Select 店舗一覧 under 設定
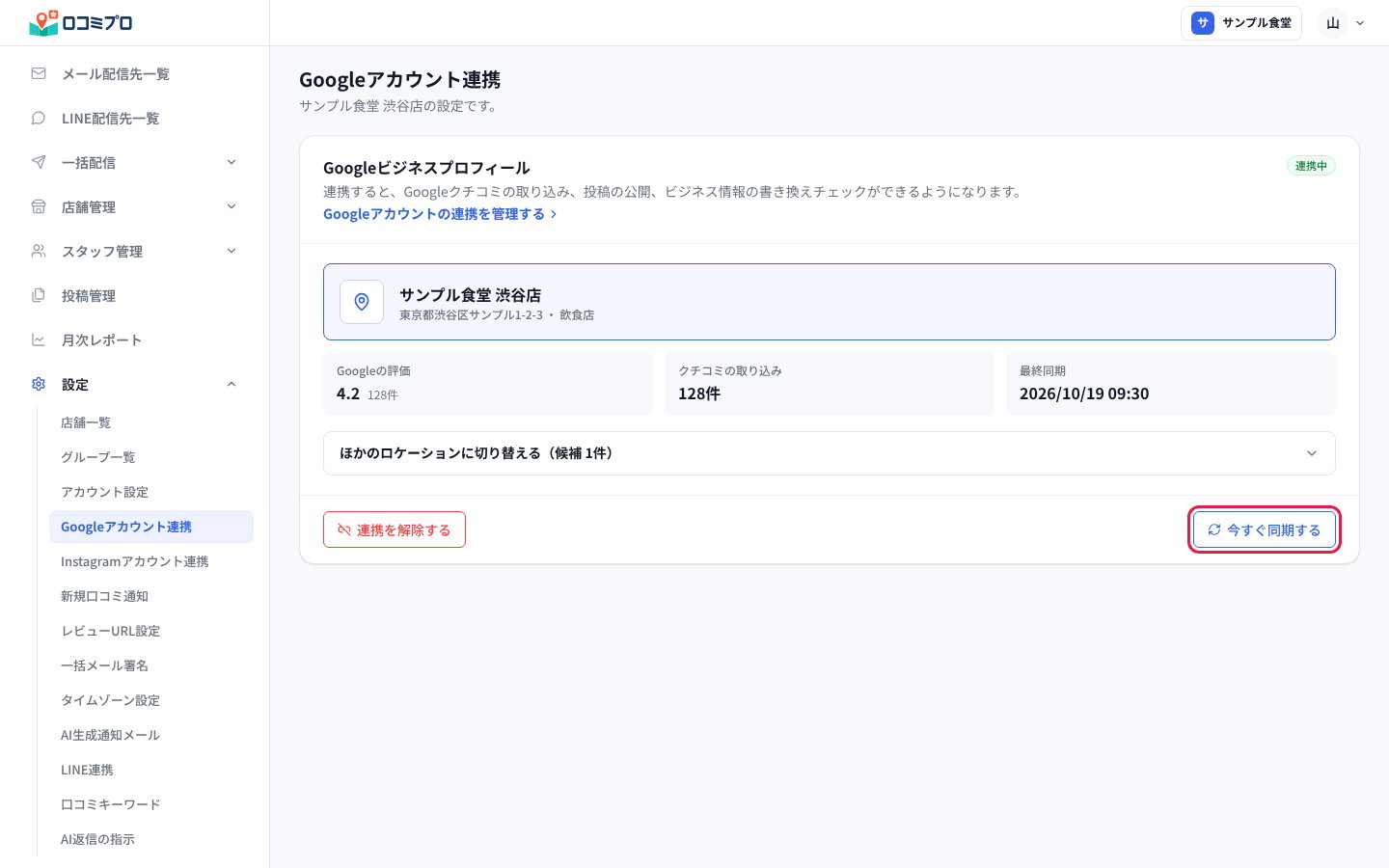 151,422
